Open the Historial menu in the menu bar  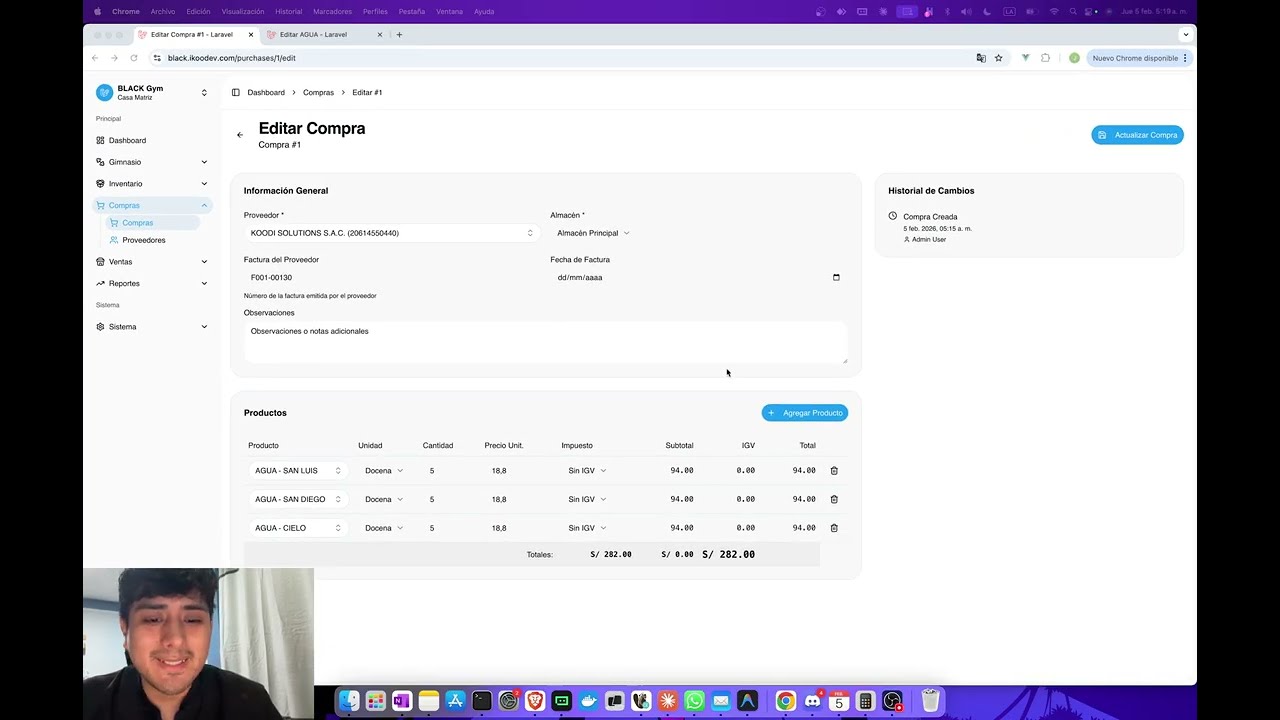(288, 11)
